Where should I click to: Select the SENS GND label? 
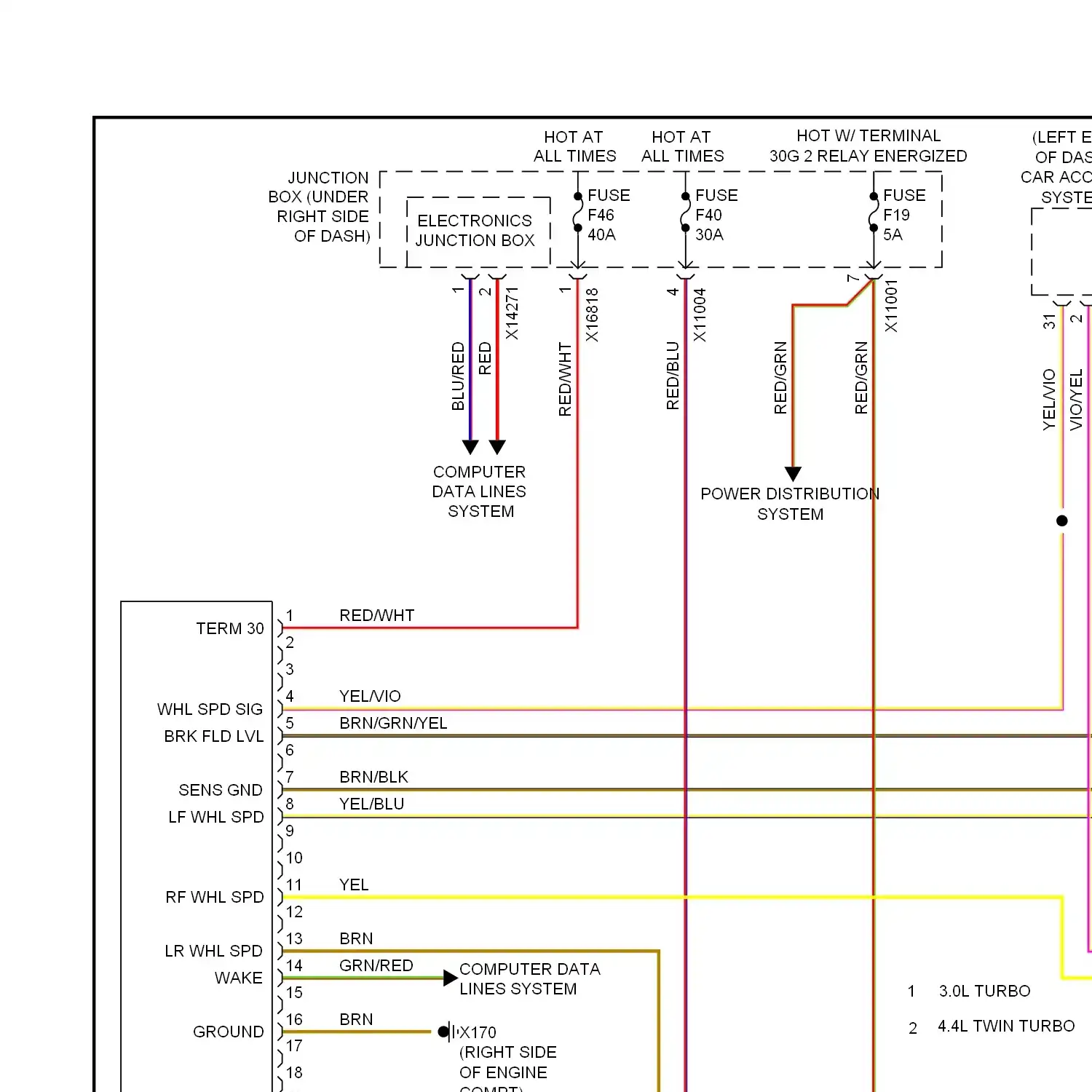(221, 790)
